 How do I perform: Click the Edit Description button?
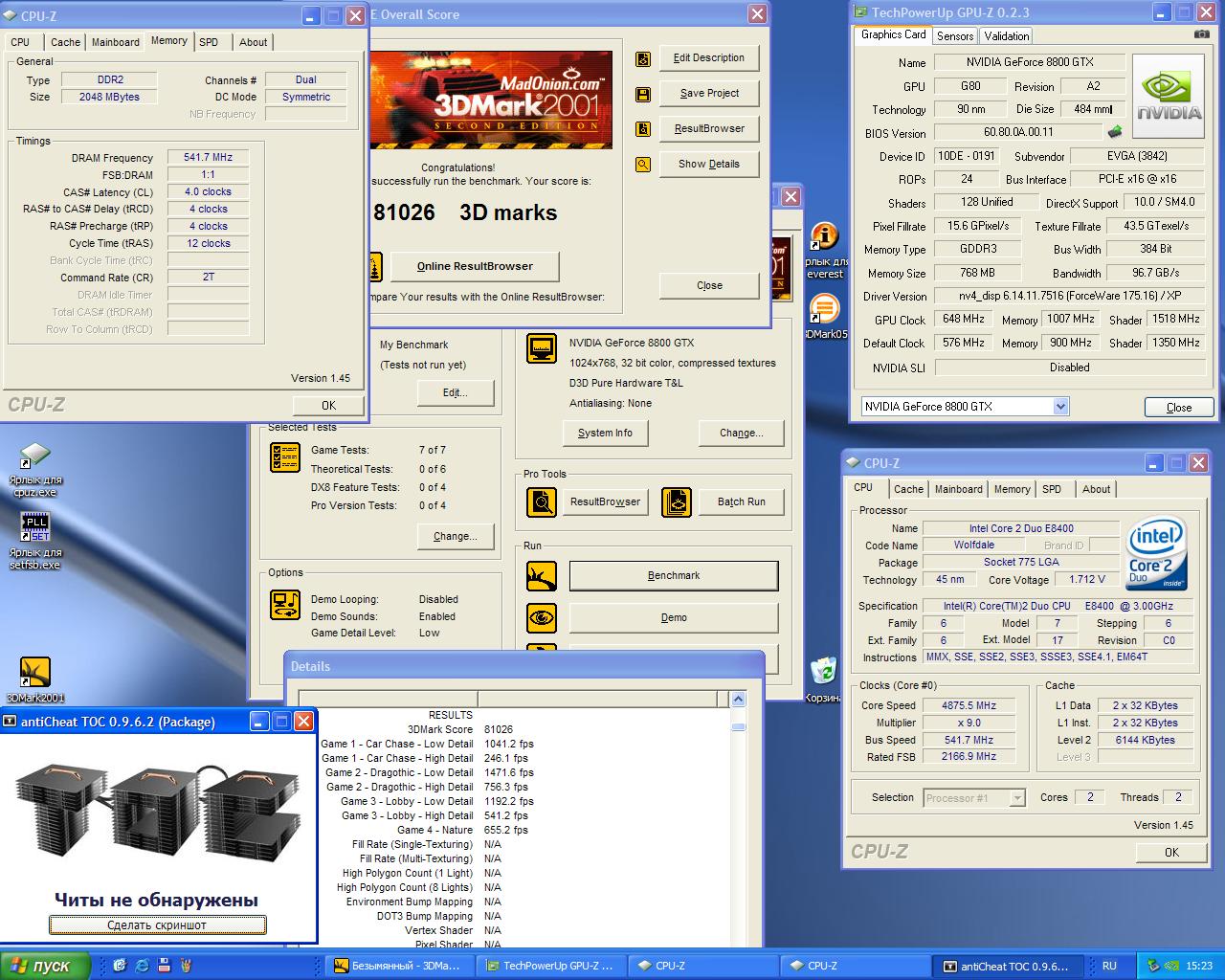(x=709, y=58)
